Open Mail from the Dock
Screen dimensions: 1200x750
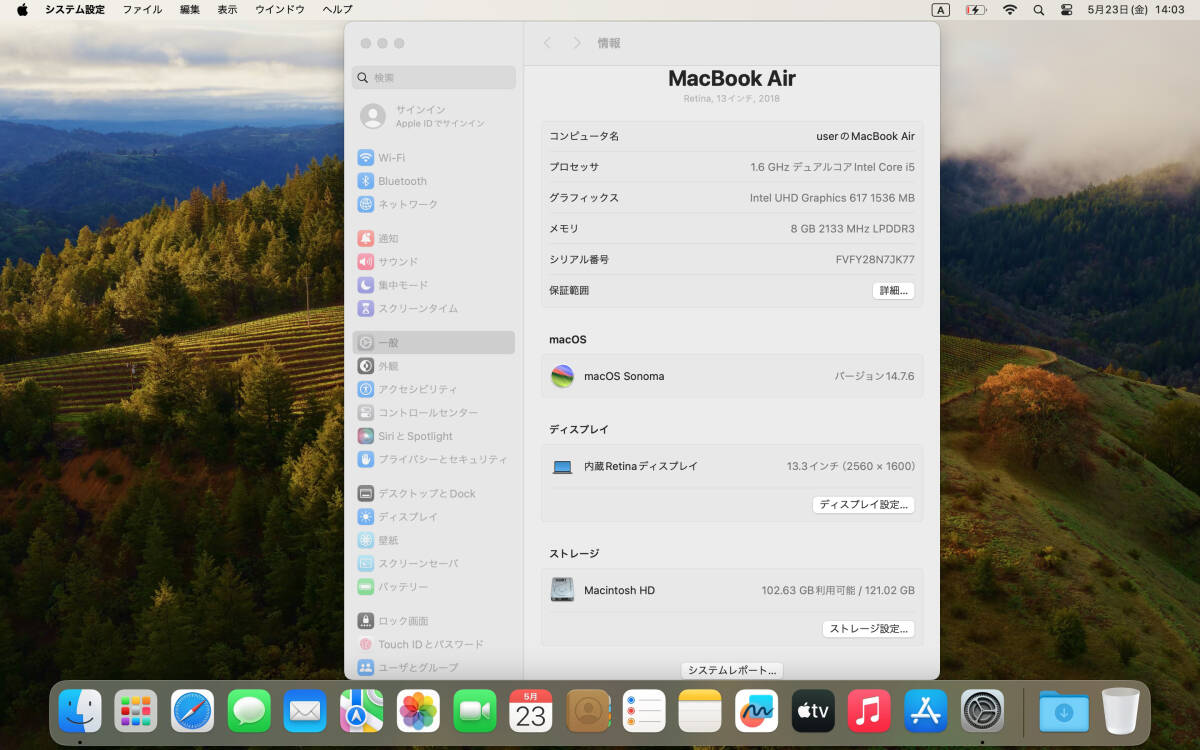pos(305,712)
